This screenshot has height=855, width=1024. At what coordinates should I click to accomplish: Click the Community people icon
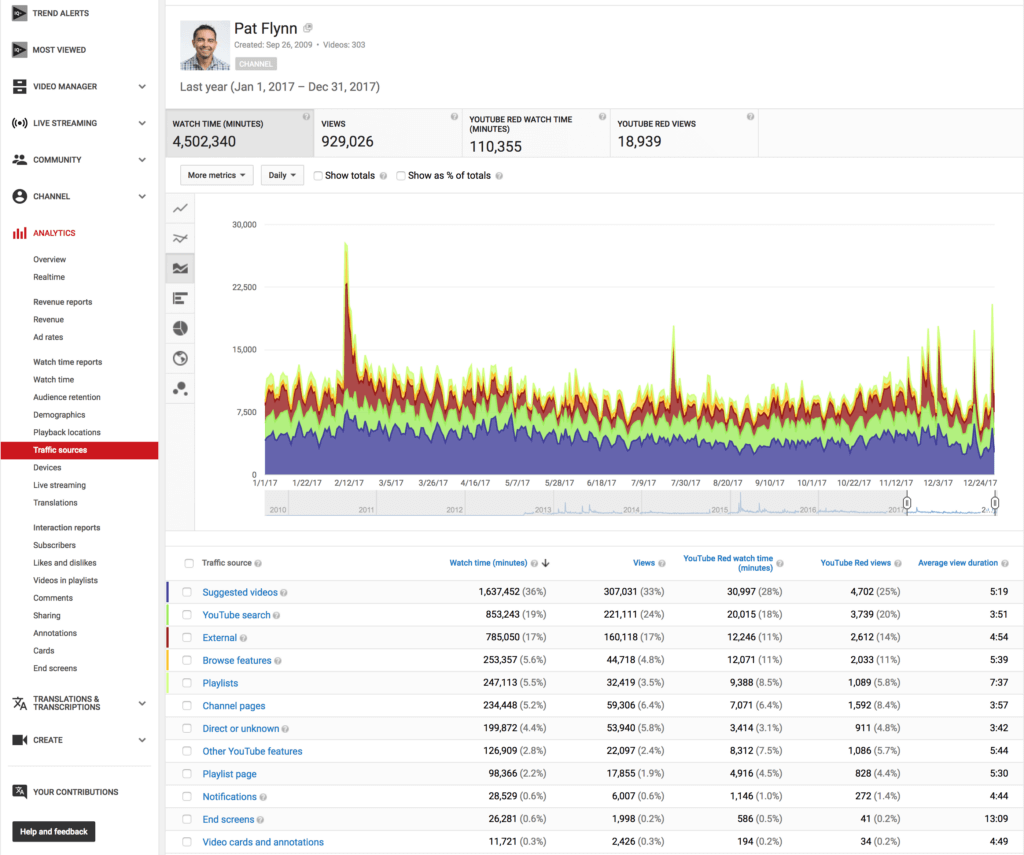coord(20,159)
